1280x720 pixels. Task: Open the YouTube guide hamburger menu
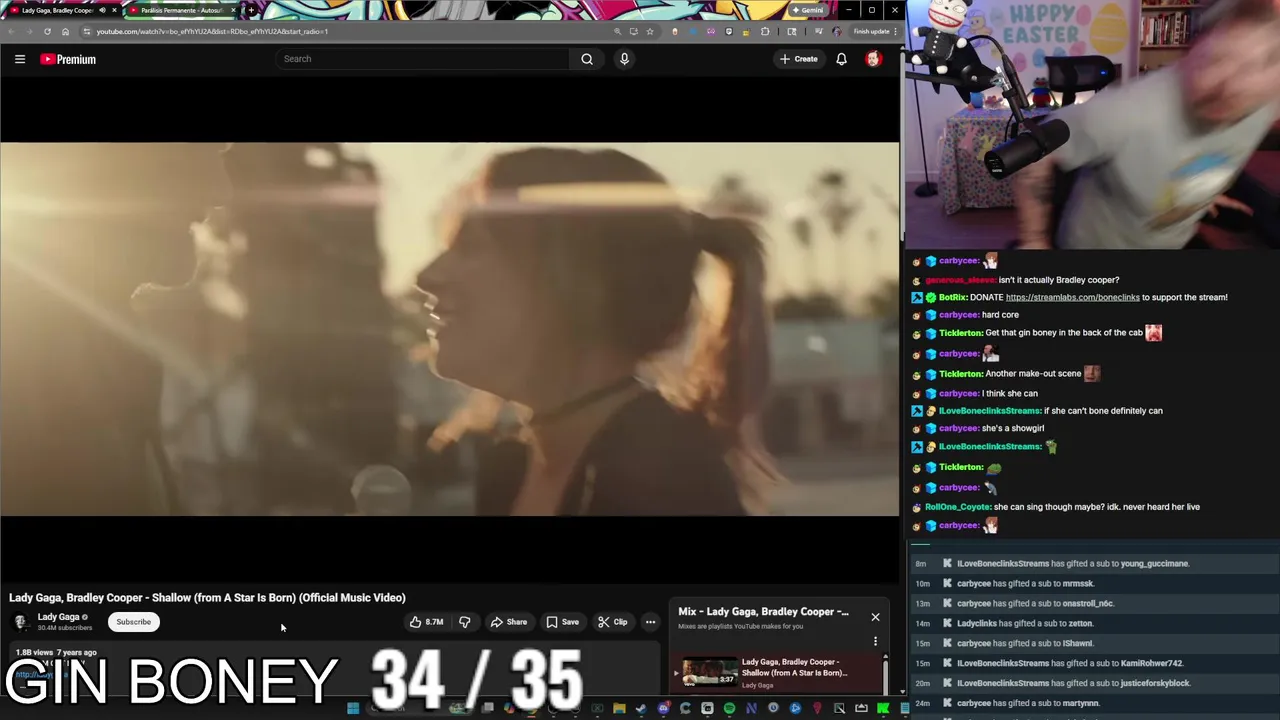[19, 59]
